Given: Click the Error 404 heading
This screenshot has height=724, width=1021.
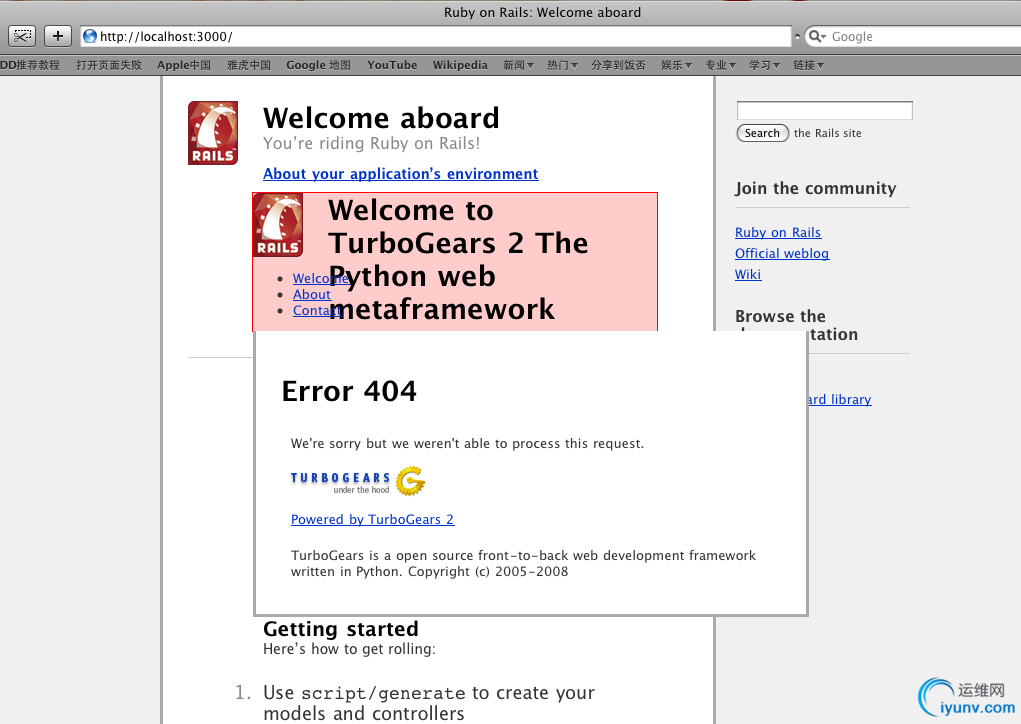Looking at the screenshot, I should [349, 391].
